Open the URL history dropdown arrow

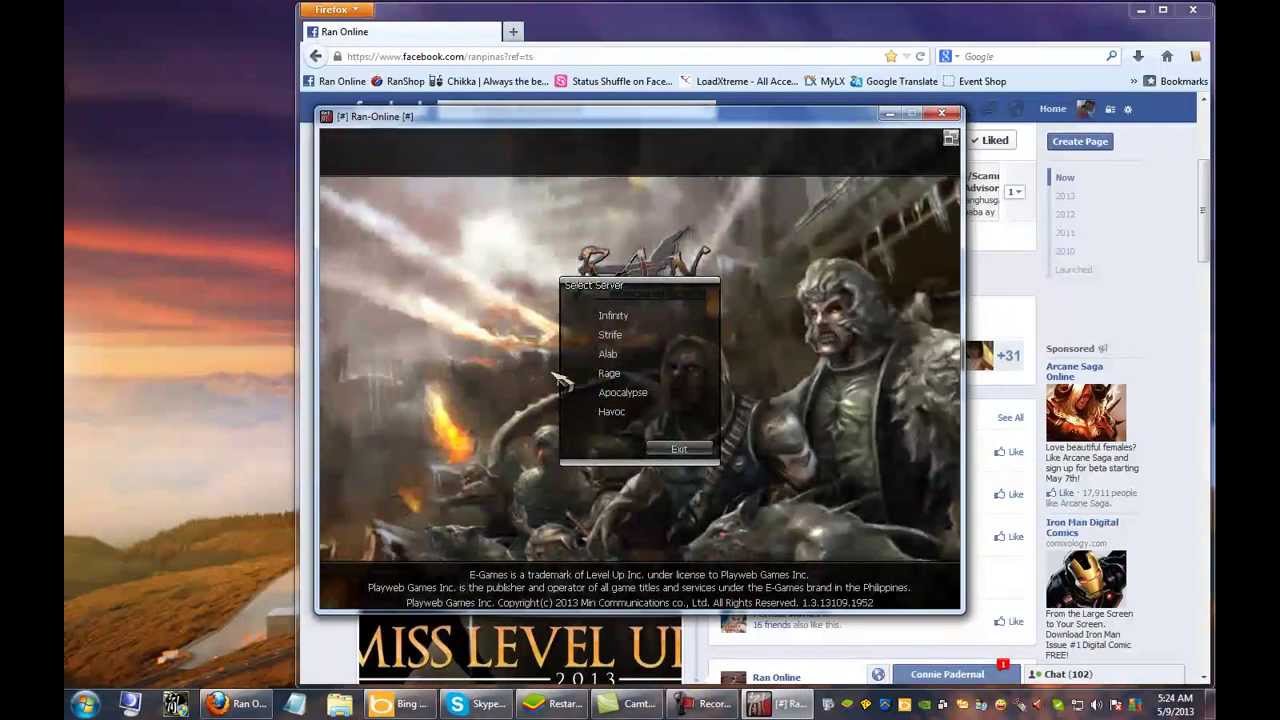click(906, 57)
